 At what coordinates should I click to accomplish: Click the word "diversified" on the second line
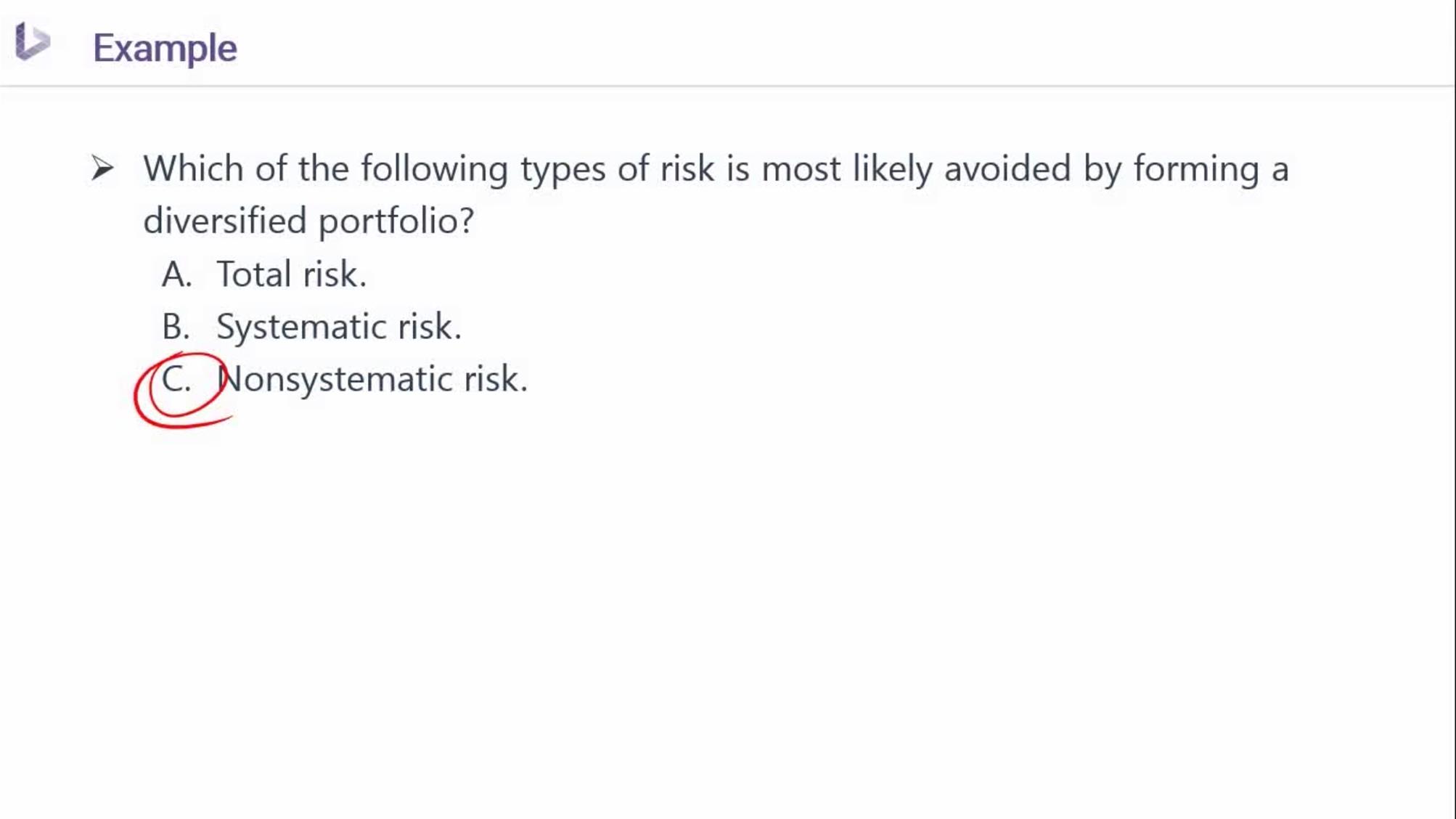[x=225, y=221]
